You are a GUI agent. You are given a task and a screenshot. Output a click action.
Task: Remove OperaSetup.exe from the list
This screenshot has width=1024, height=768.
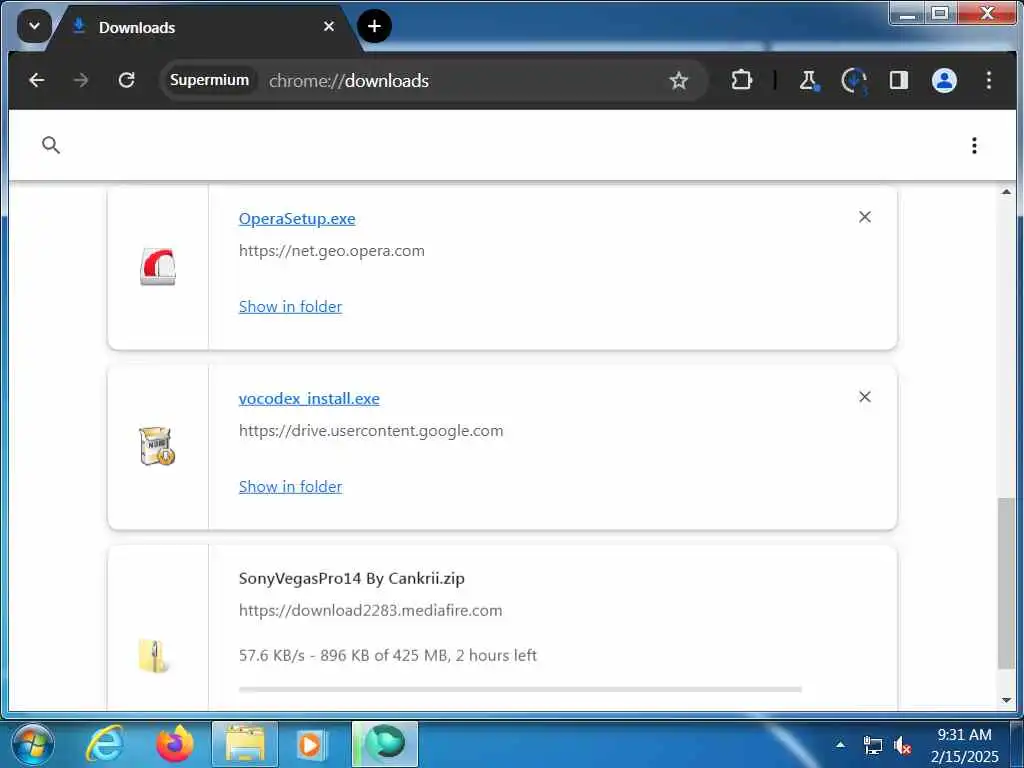pos(865,217)
